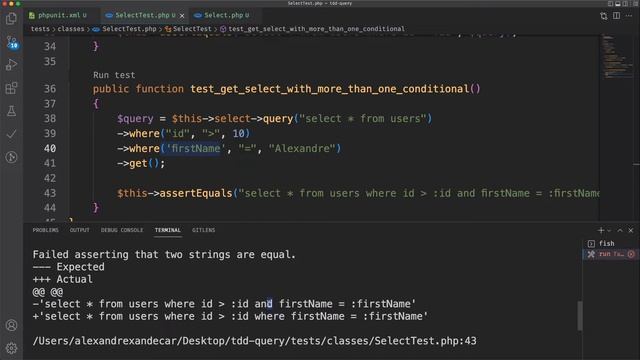Open the Manage settings gear
The height and width of the screenshot is (360, 640).
(x=11, y=348)
